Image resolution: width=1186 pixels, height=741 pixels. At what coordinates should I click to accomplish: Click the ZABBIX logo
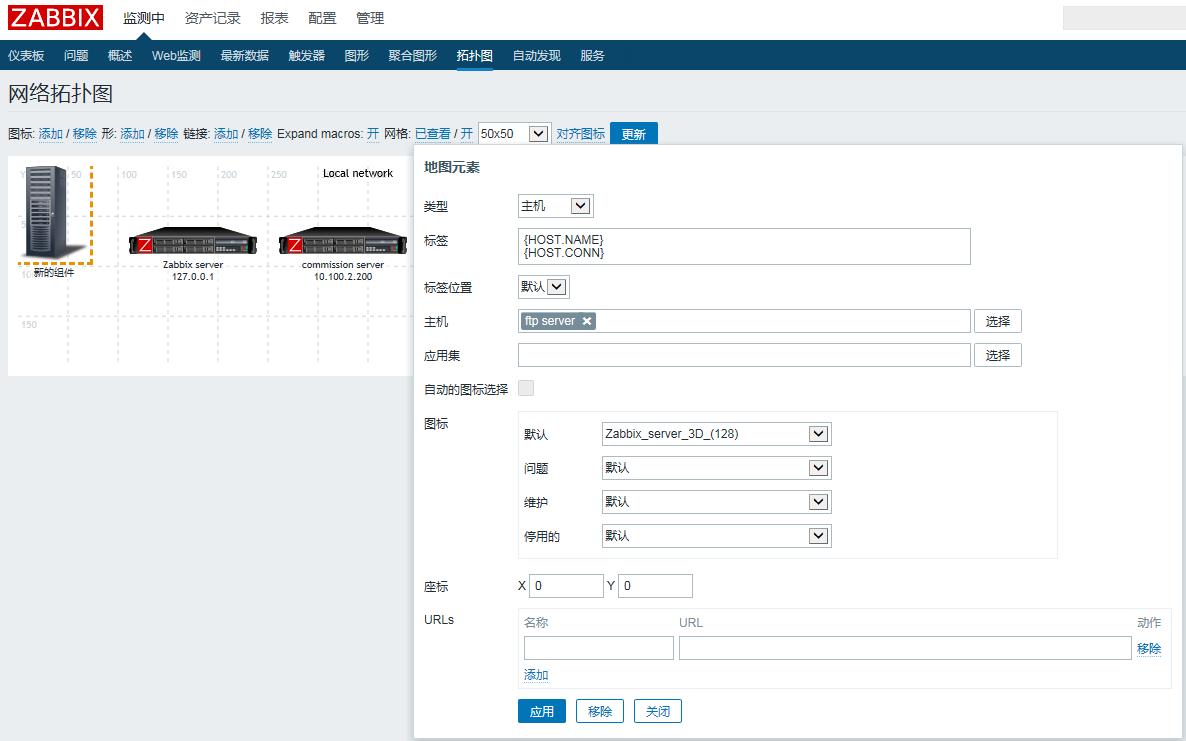[x=55, y=17]
